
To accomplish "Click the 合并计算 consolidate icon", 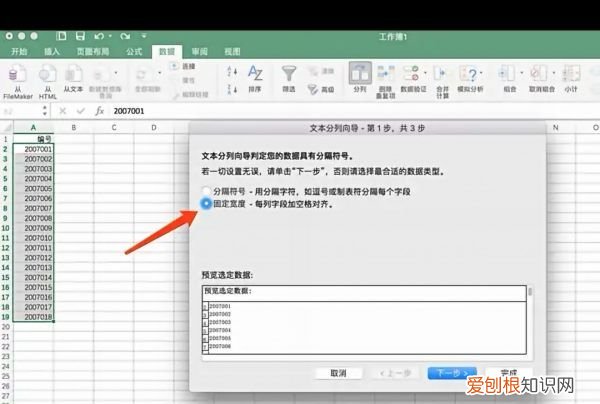I will [440, 73].
